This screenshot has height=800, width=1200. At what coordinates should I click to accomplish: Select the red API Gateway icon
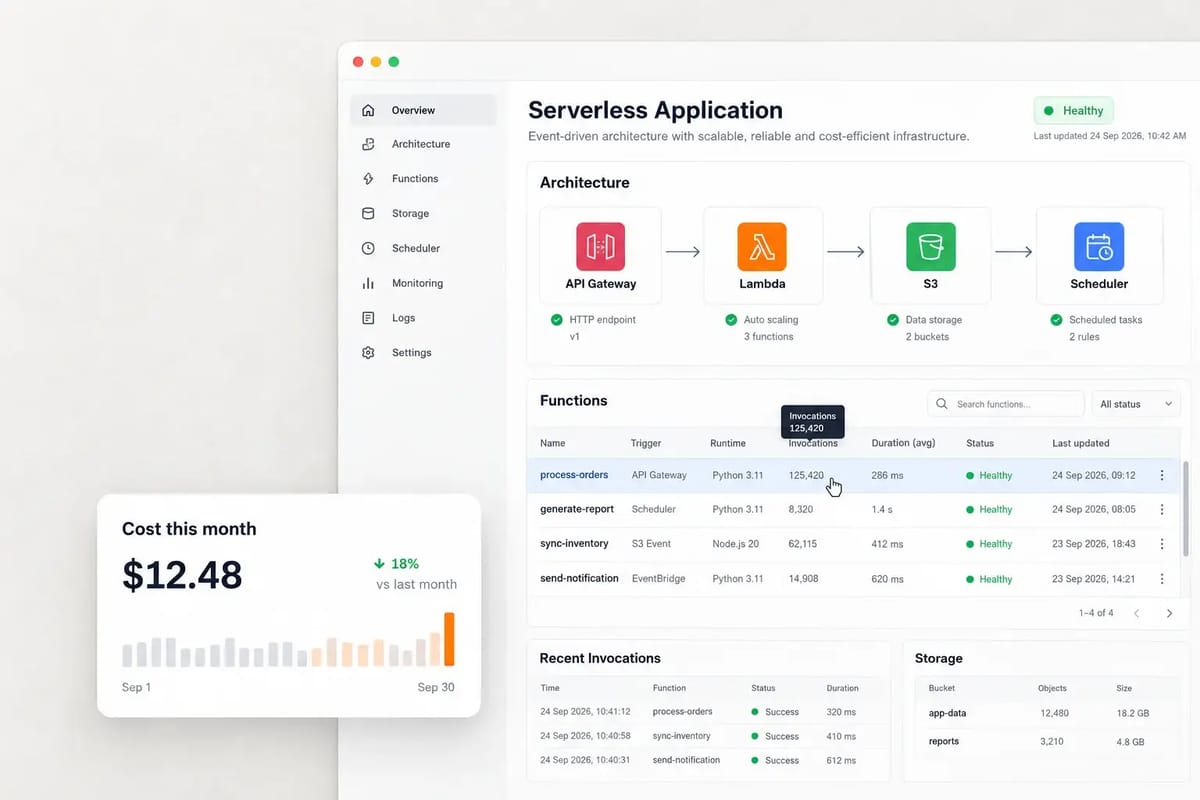coord(600,246)
